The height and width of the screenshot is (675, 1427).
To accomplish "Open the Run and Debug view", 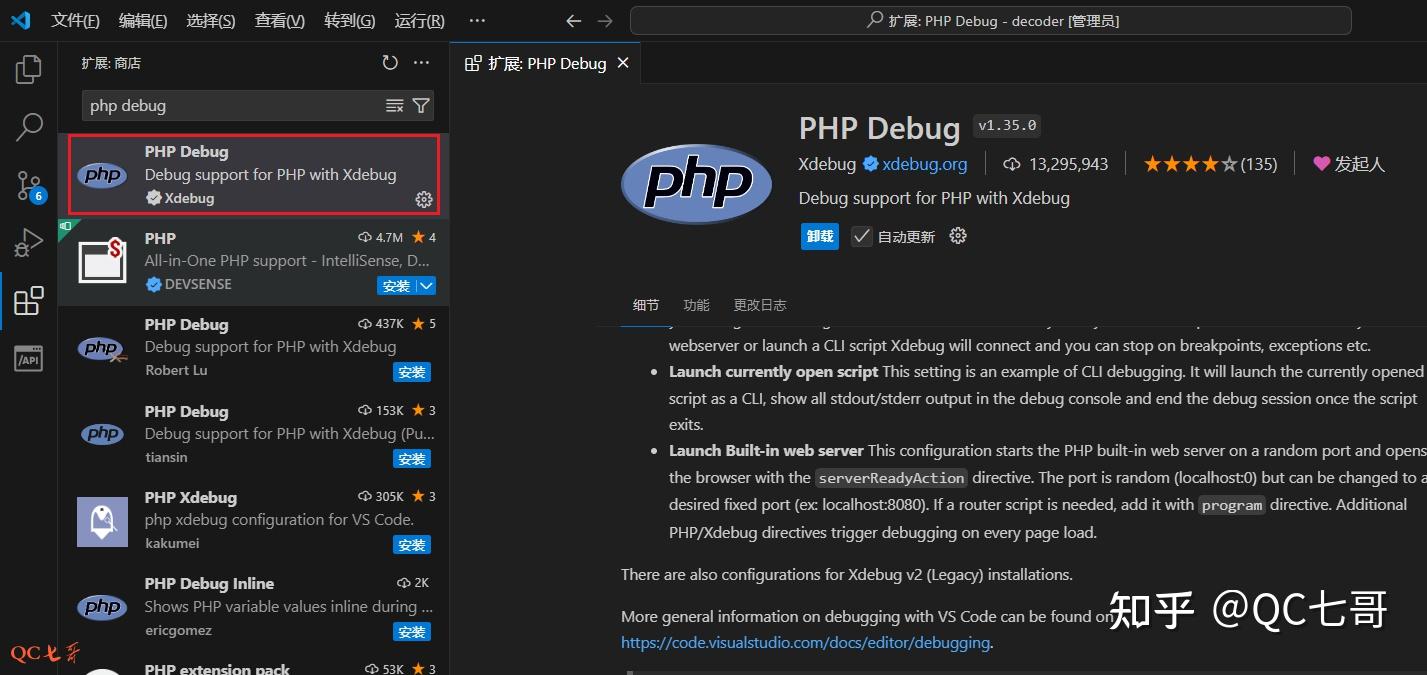I will coord(29,243).
